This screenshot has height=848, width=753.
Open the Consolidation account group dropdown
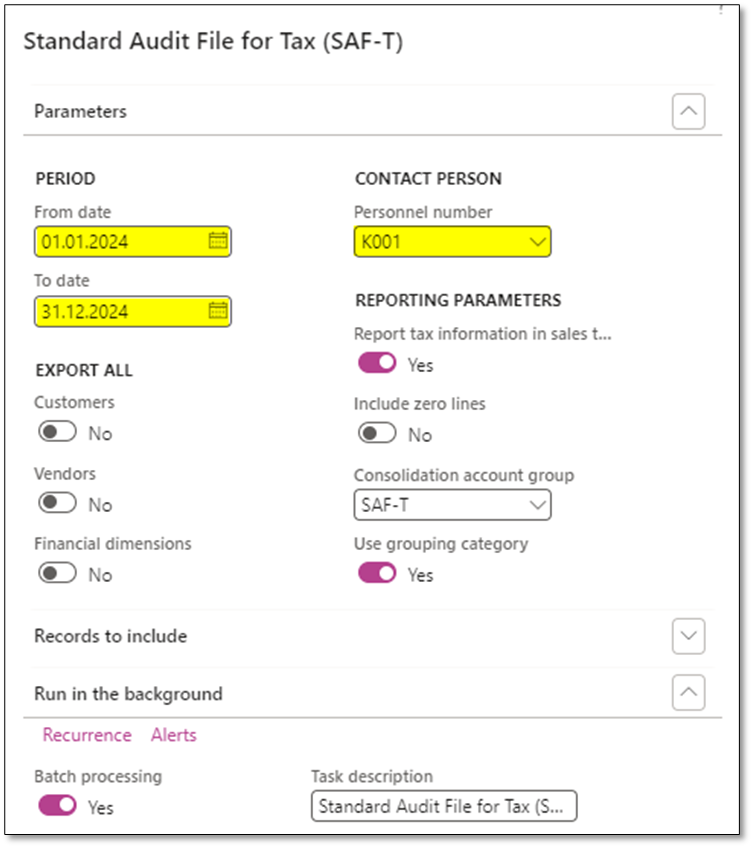pos(537,505)
